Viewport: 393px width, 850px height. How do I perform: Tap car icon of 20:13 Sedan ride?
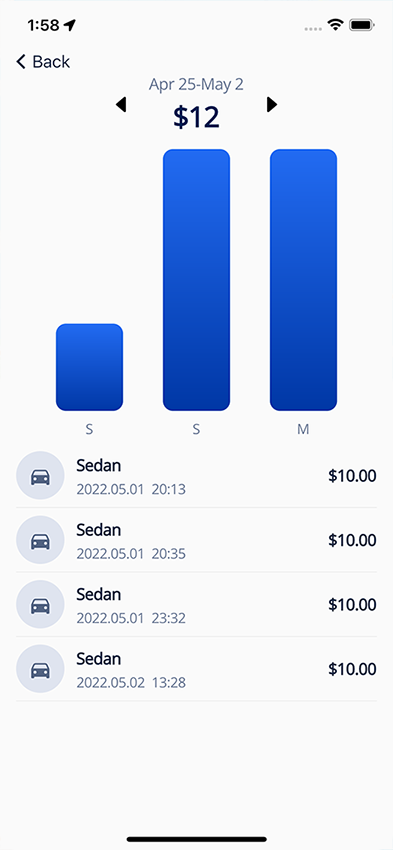(x=41, y=475)
